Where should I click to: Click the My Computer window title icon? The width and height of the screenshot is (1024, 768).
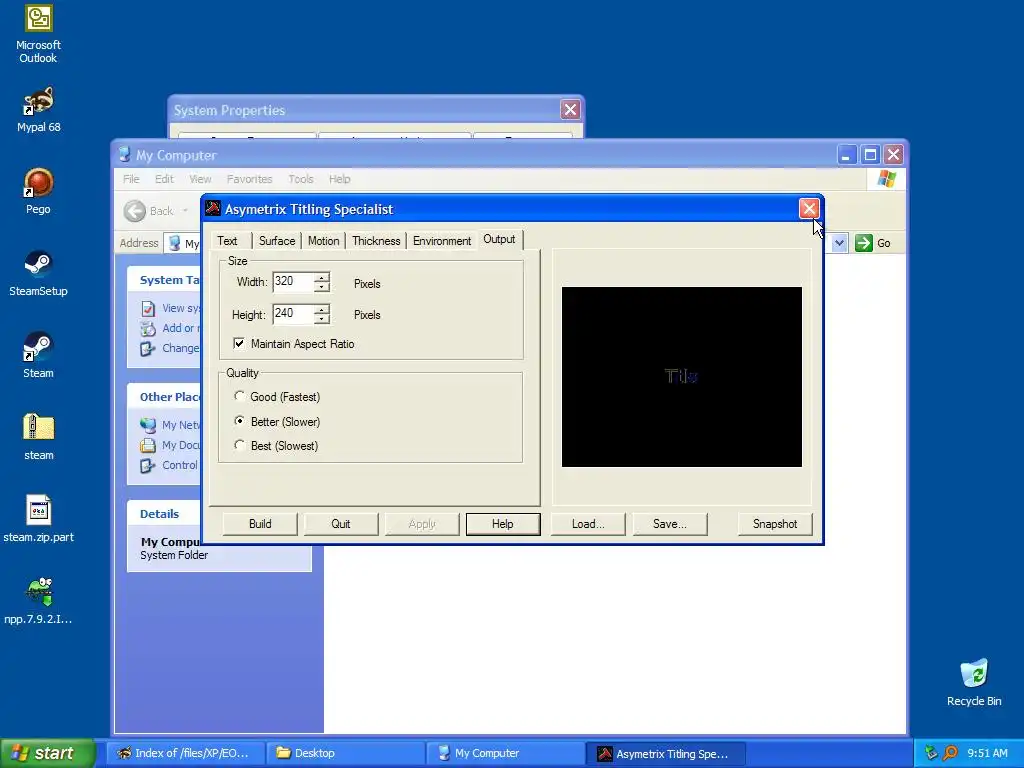tap(124, 155)
